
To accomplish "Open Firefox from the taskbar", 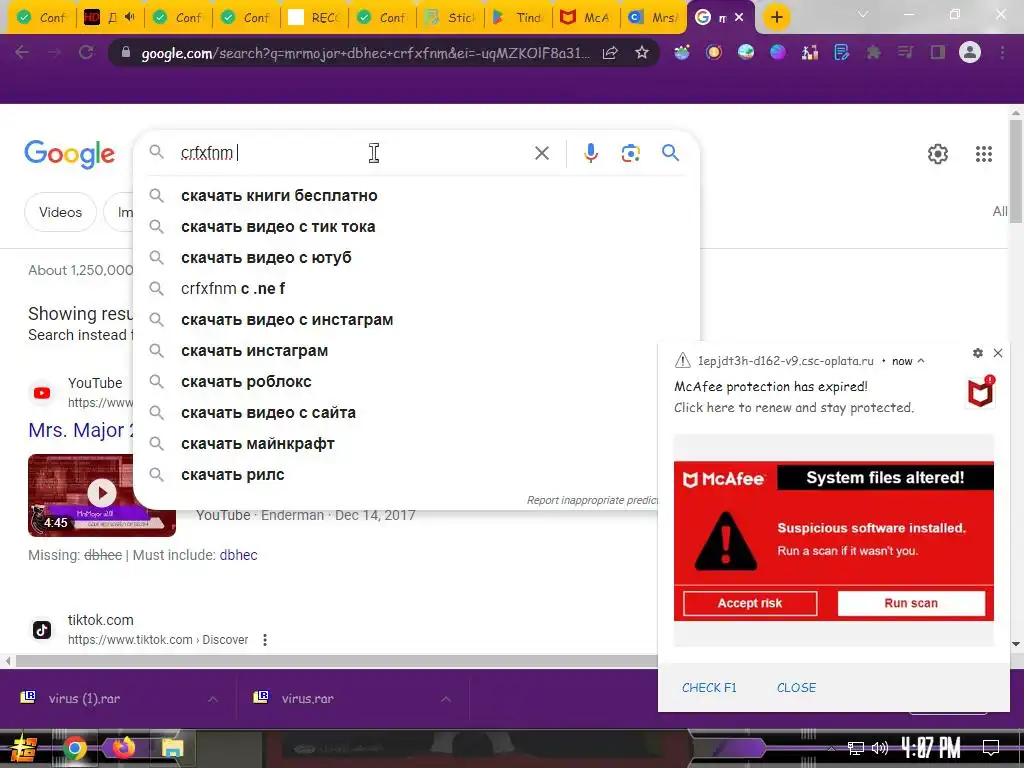I will pyautogui.click(x=123, y=748).
